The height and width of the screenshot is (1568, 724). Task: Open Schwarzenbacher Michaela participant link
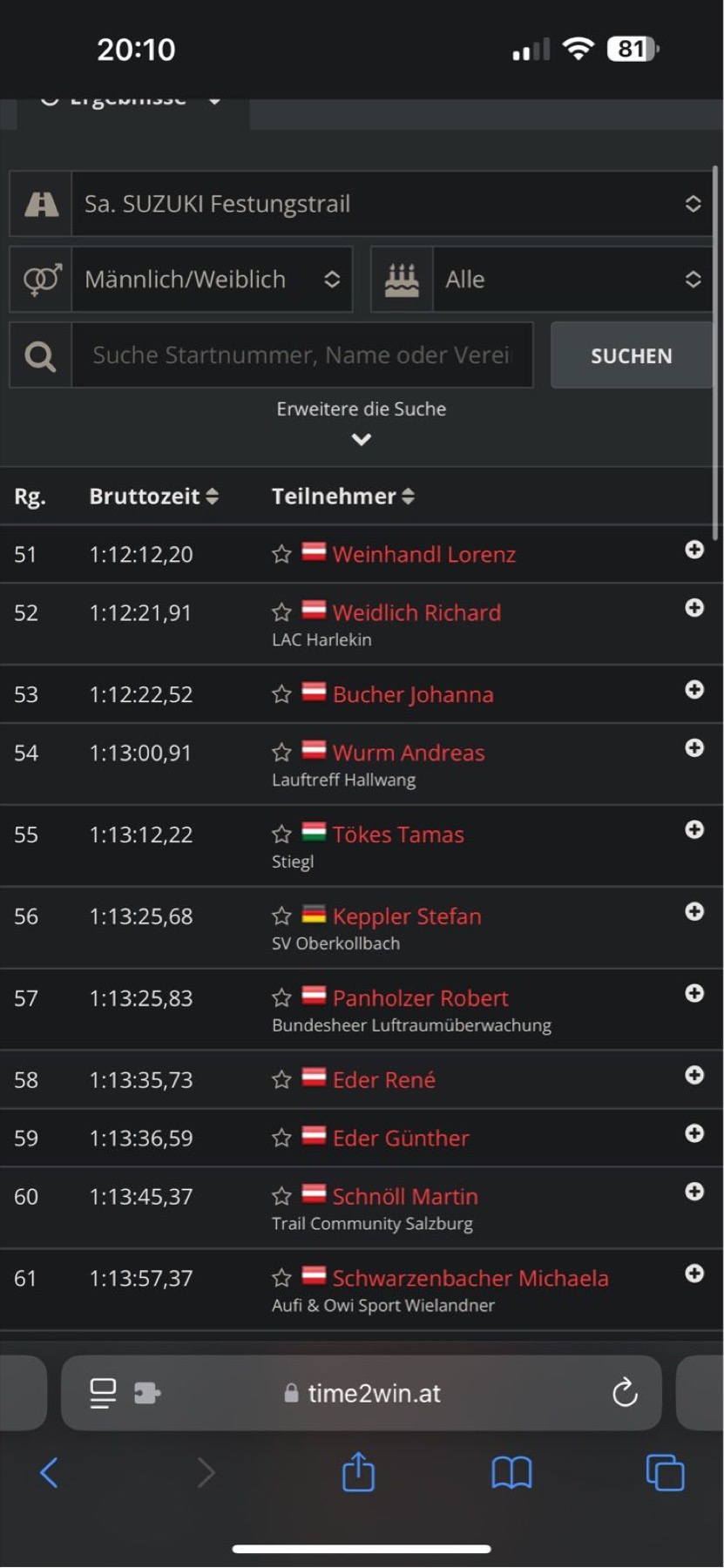pyautogui.click(x=470, y=1278)
